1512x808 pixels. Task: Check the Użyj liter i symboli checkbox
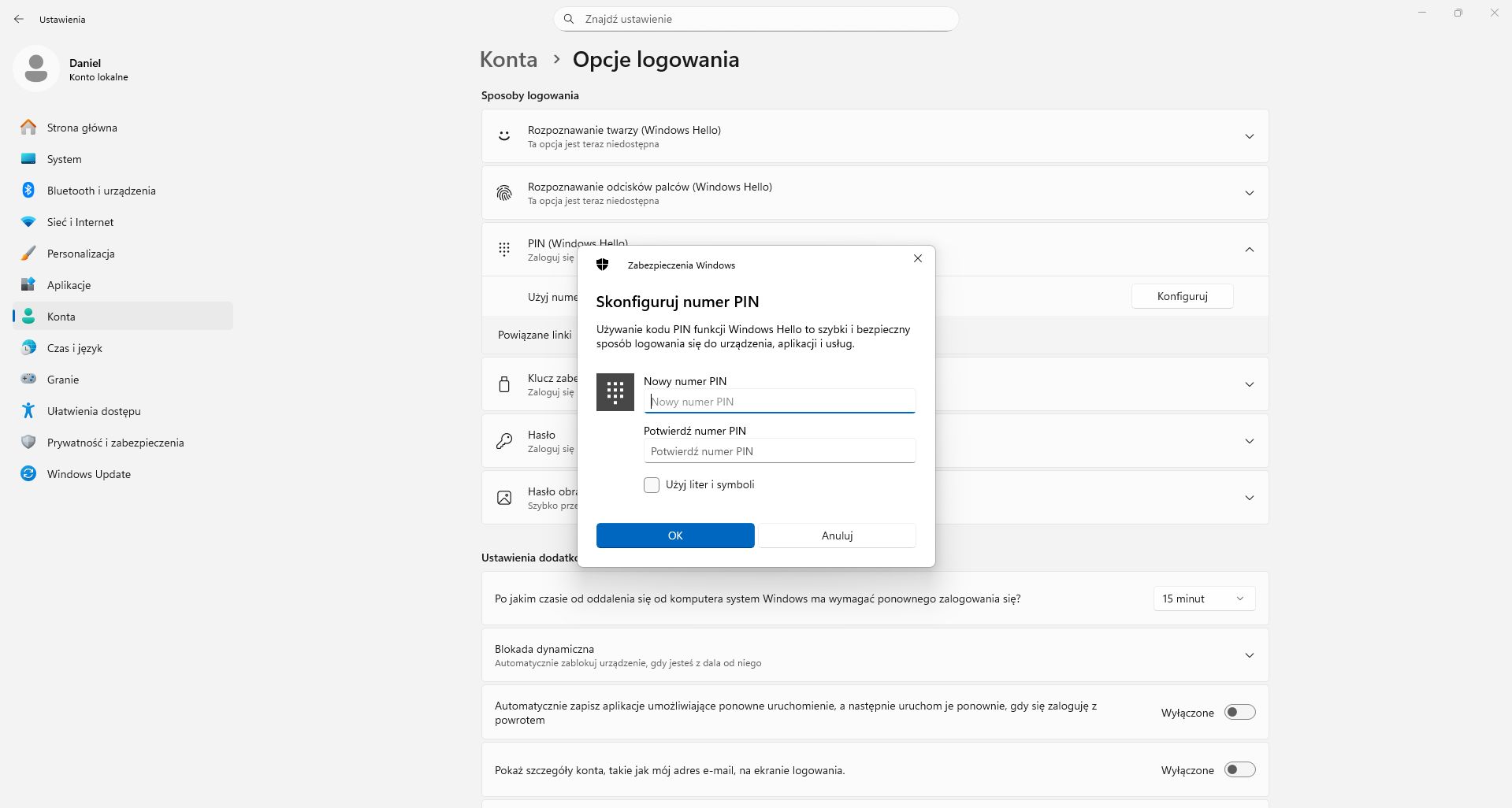point(652,485)
